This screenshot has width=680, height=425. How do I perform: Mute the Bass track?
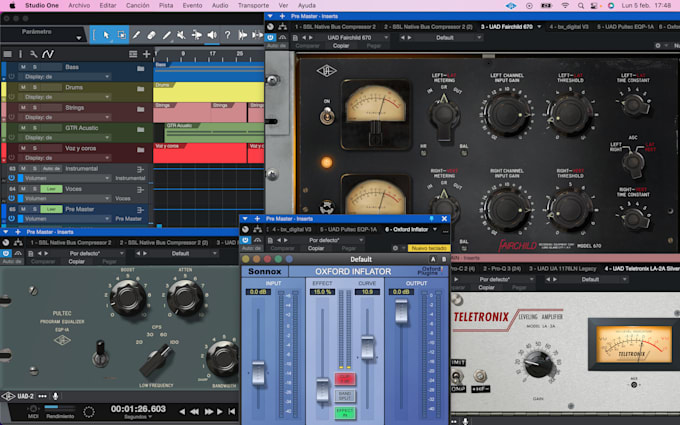(23, 67)
